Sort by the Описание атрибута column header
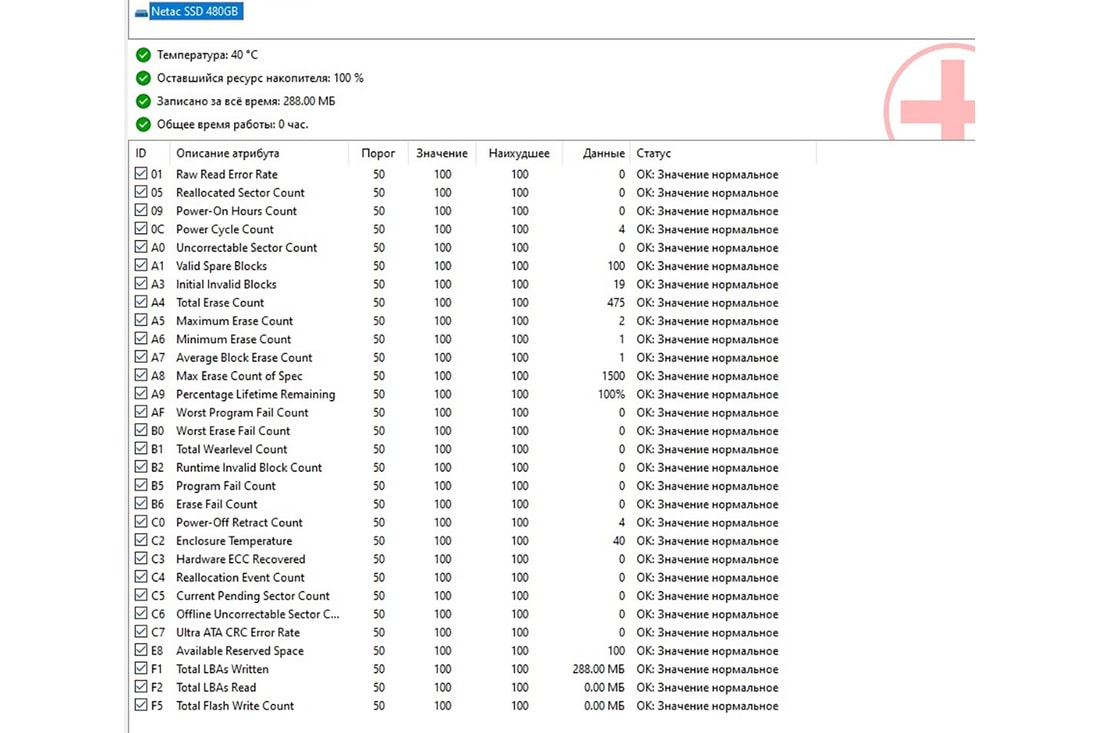The image size is (1100, 733). [259, 153]
